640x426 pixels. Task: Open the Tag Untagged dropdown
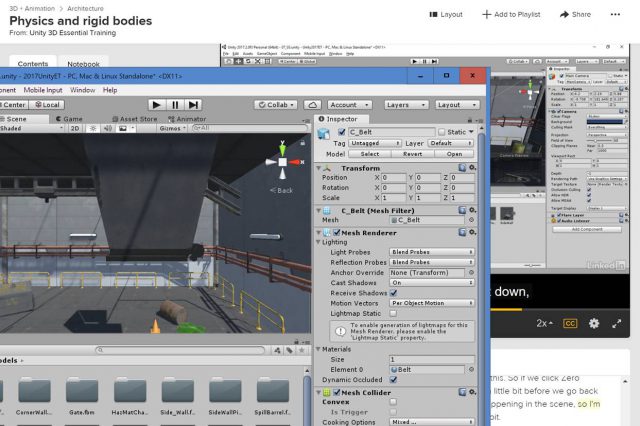click(x=375, y=143)
